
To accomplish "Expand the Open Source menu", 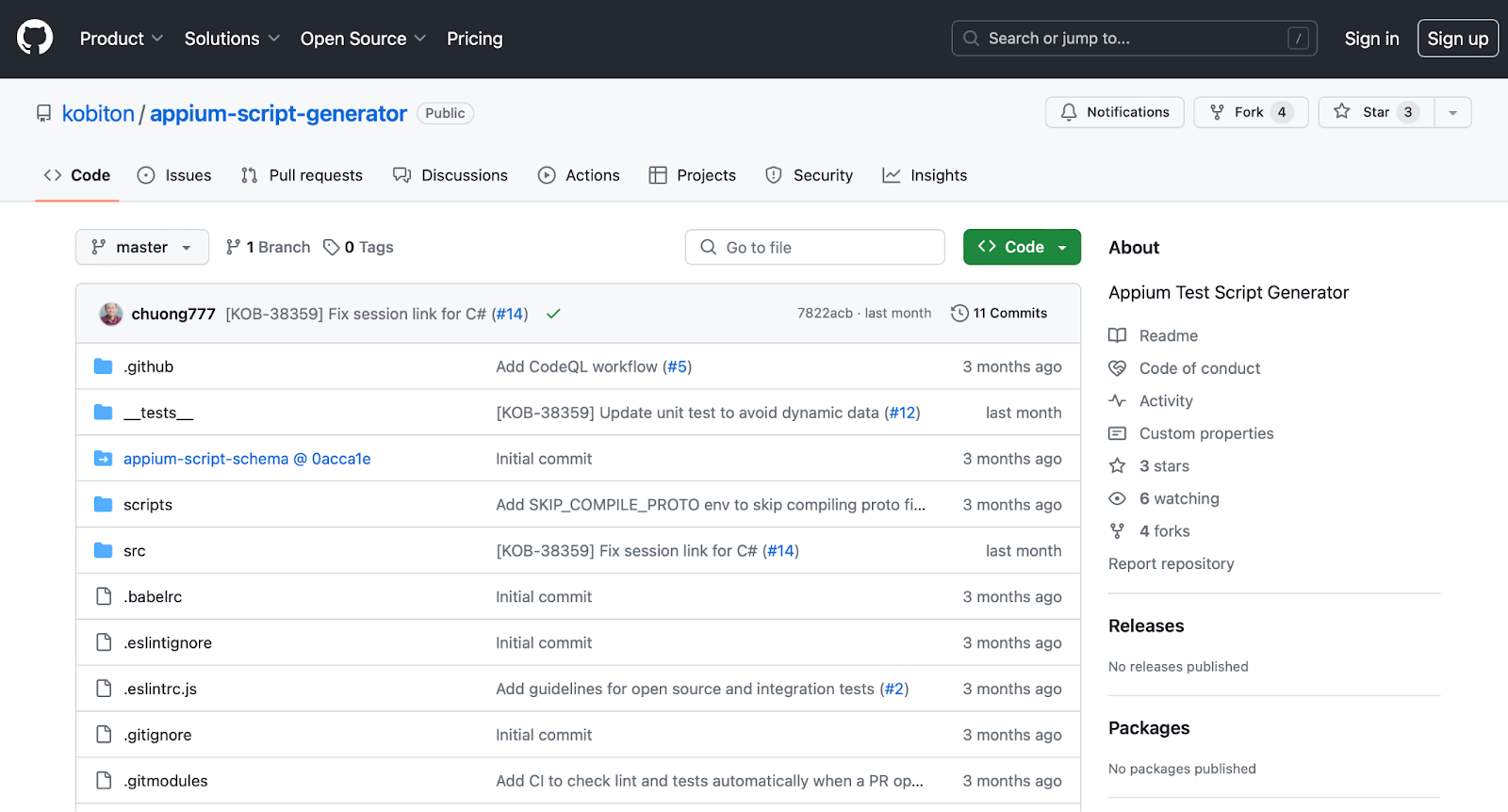I will [363, 39].
